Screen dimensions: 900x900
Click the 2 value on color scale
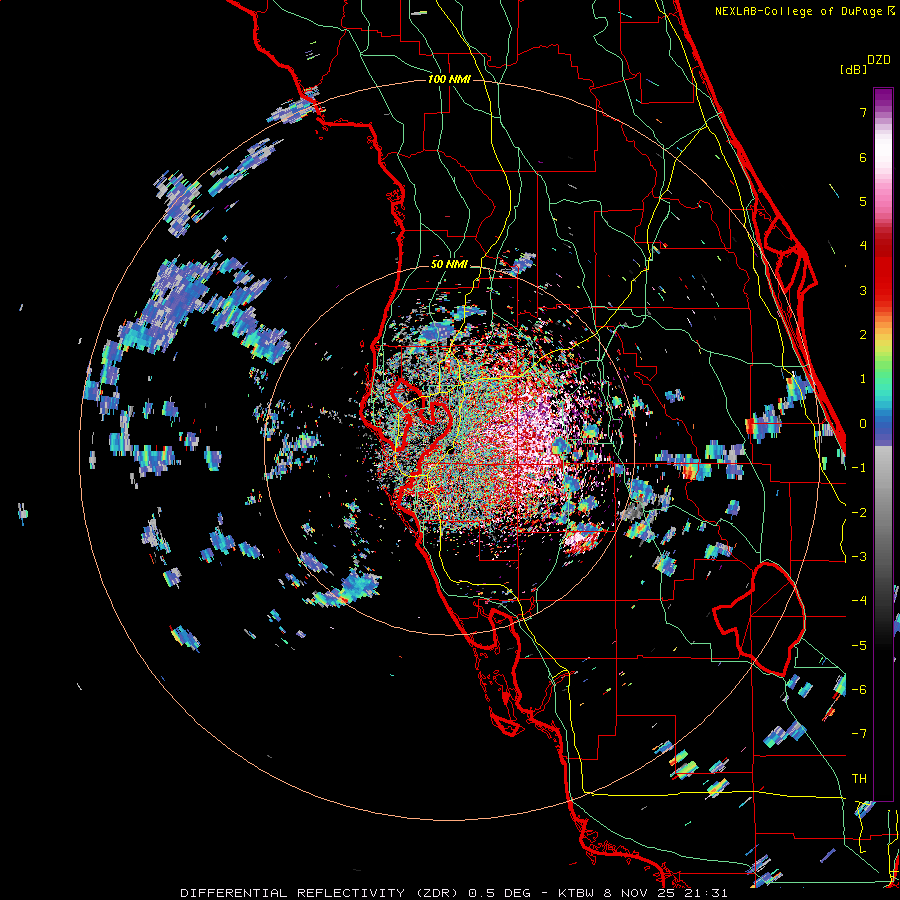pos(863,335)
